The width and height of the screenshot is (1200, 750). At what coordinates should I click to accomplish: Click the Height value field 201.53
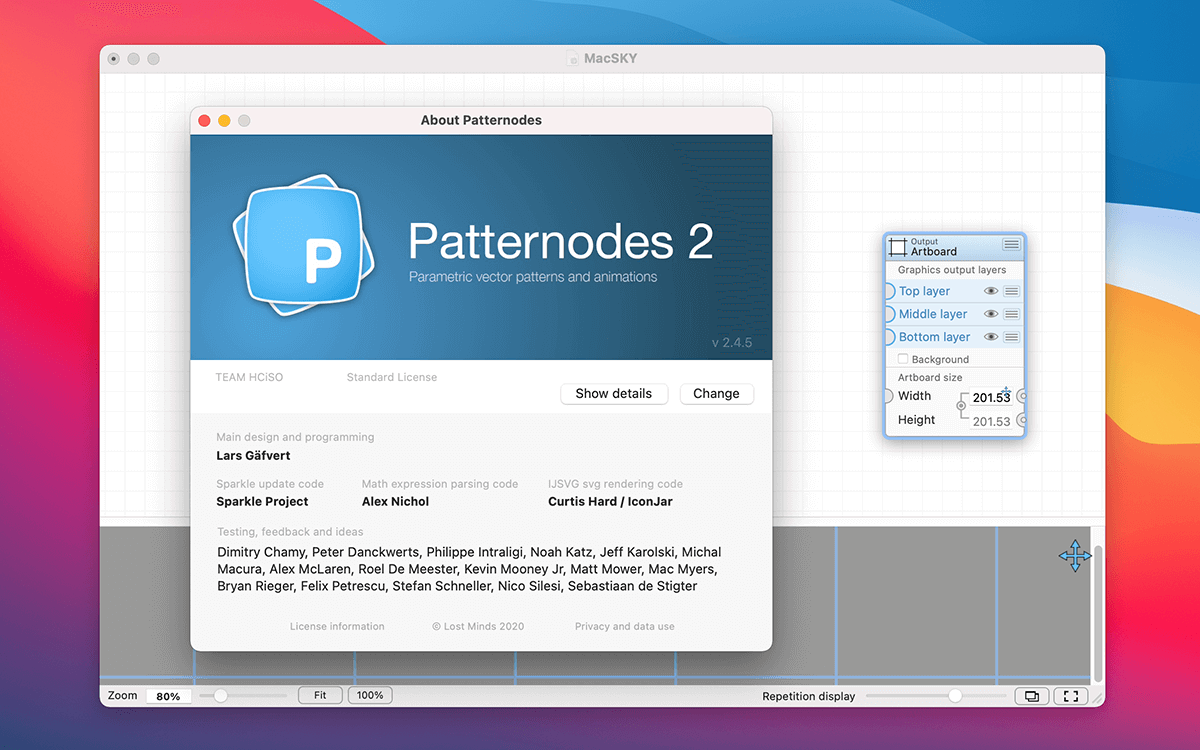(991, 421)
